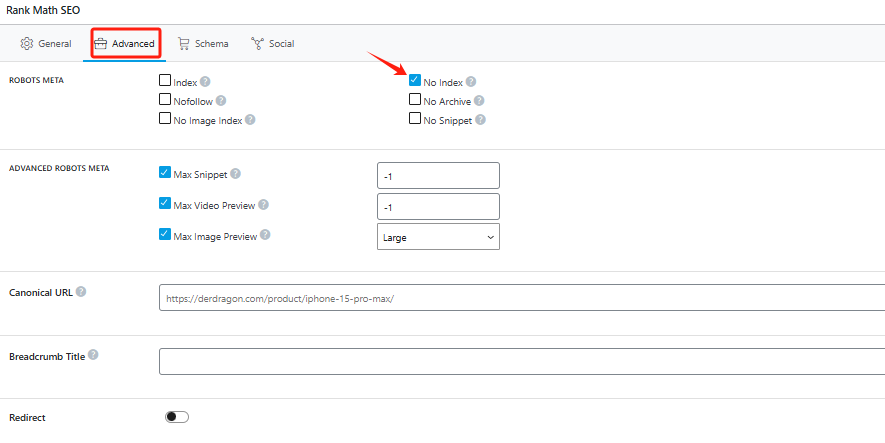Switch to the General tab
This screenshot has width=885, height=443.
(46, 44)
